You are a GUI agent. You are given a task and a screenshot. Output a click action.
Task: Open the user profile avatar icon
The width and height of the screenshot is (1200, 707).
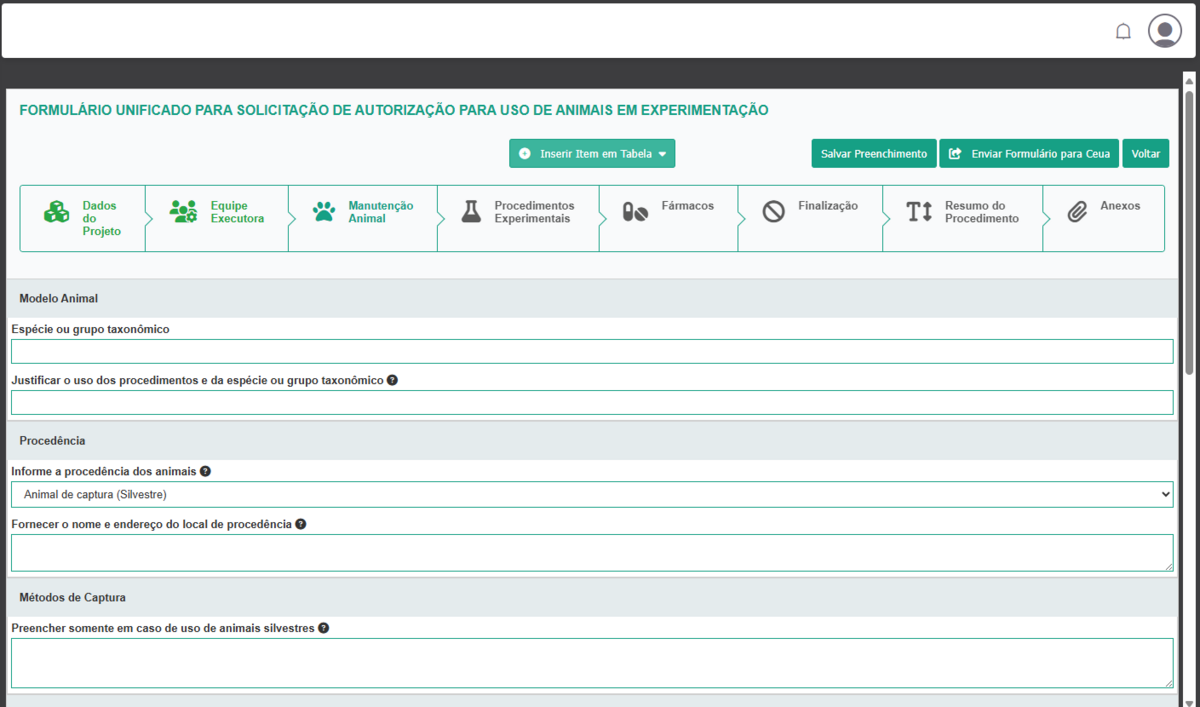pyautogui.click(x=1164, y=31)
